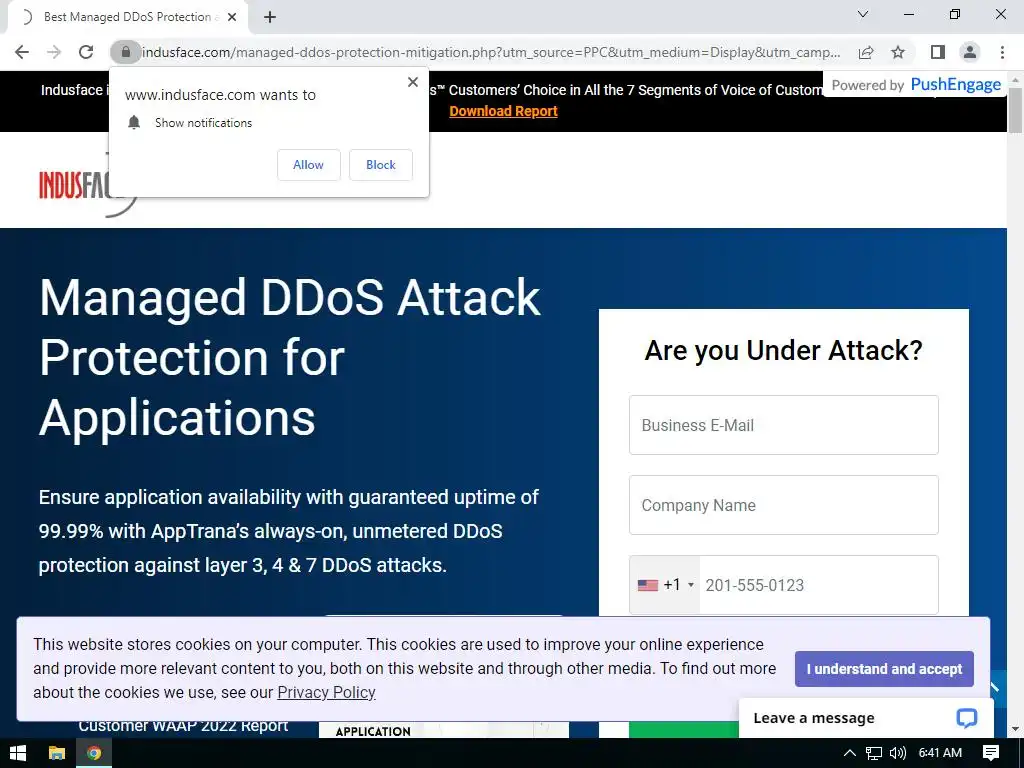Expand the tab search chevron
The image size is (1024, 768).
(x=863, y=14)
